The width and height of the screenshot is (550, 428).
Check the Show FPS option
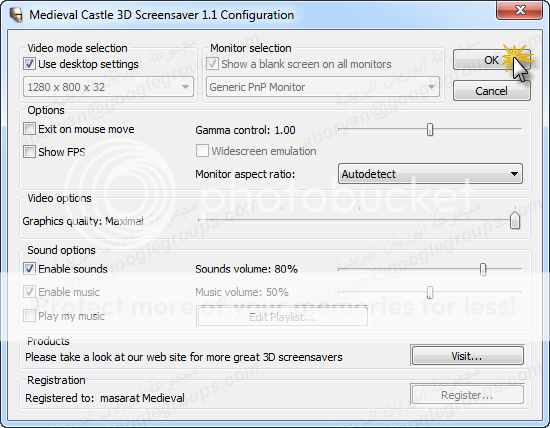pyautogui.click(x=29, y=152)
